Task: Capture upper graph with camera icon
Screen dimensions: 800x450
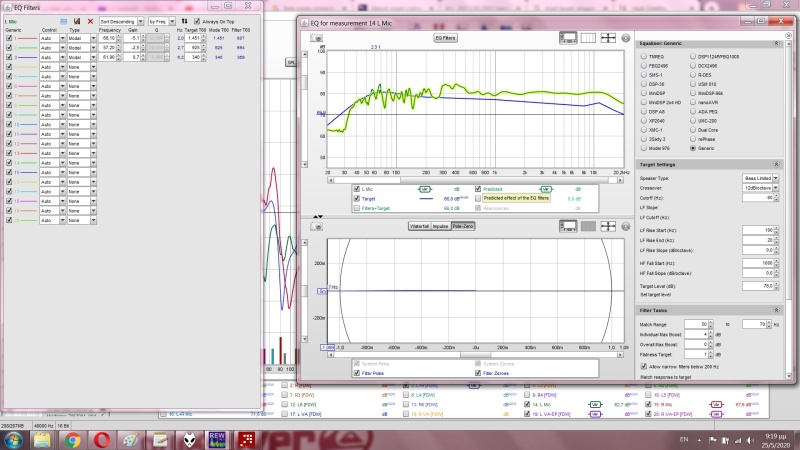Action: 316,38
